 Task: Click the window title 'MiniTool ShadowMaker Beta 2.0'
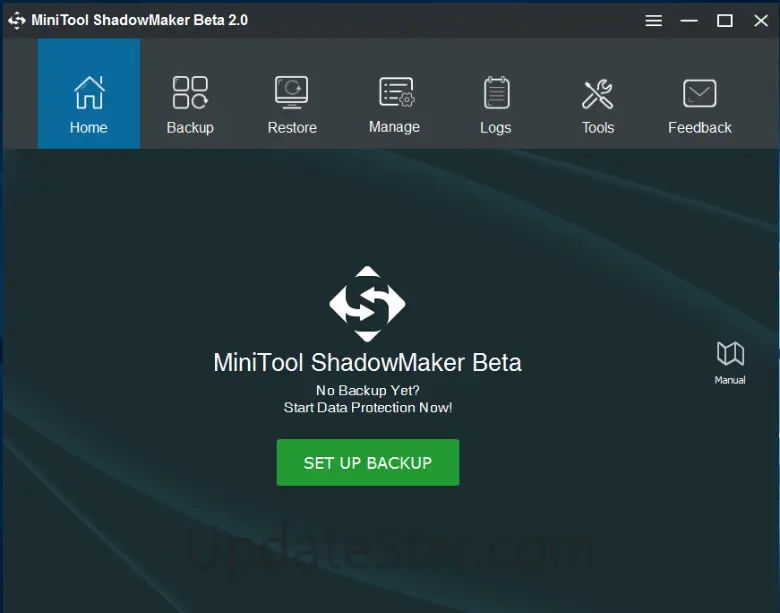point(139,20)
